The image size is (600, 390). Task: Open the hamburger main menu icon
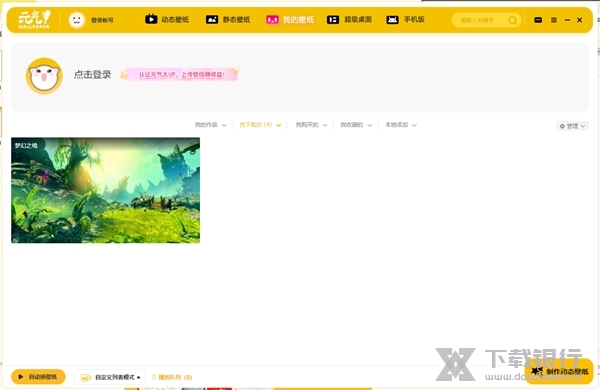[x=554, y=20]
